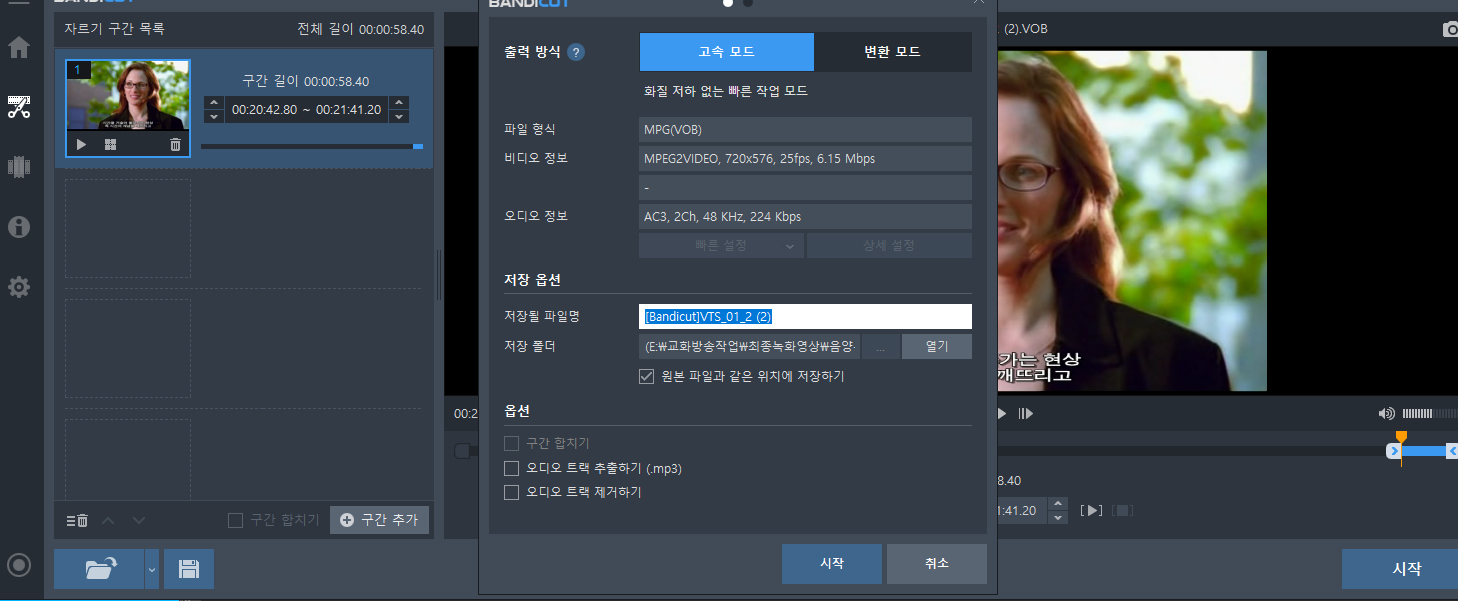The height and width of the screenshot is (601, 1458).
Task: Open the 빠른 설정 dropdown
Action: point(721,245)
